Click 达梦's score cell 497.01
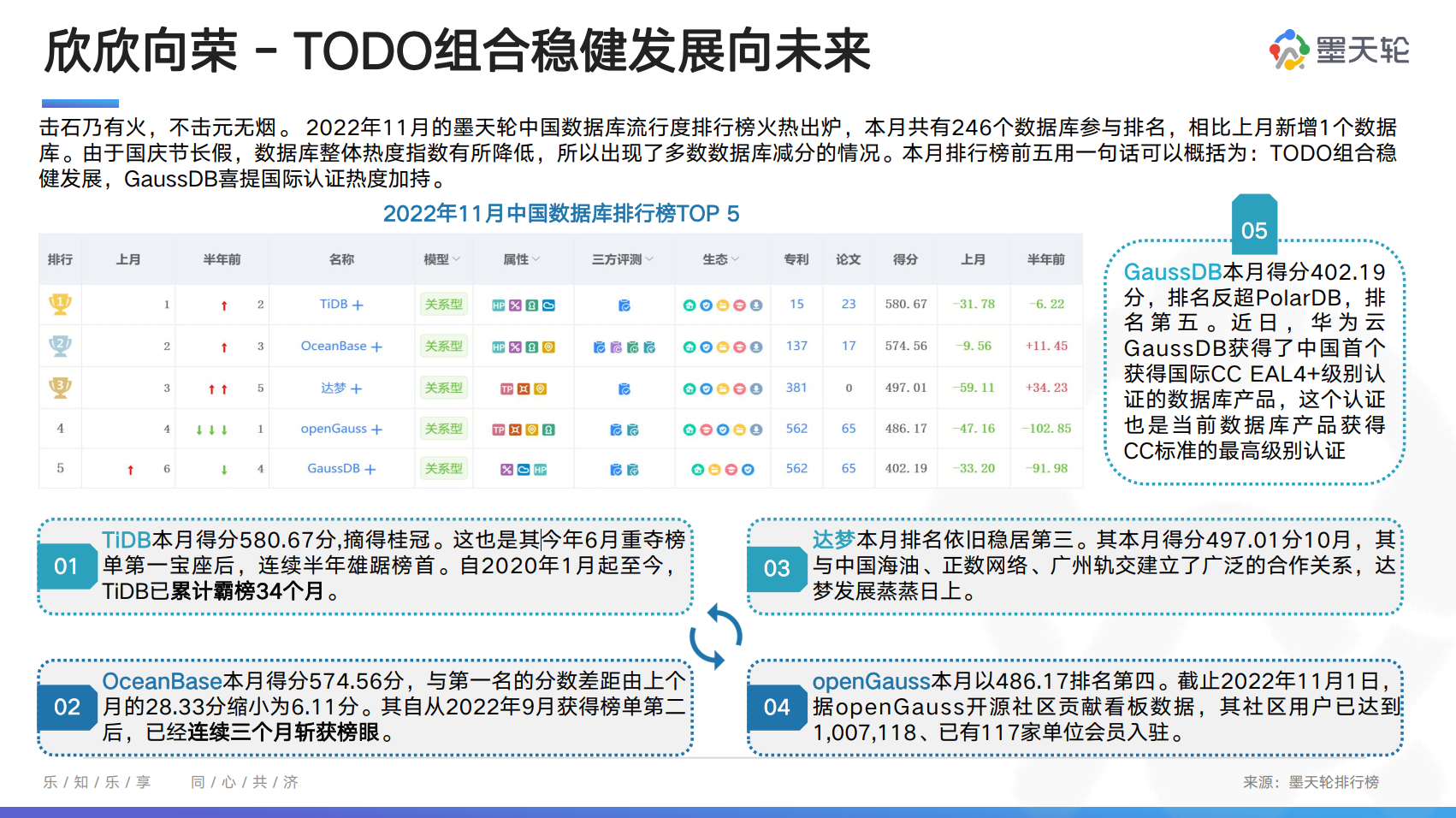This screenshot has width=1456, height=818. point(906,388)
